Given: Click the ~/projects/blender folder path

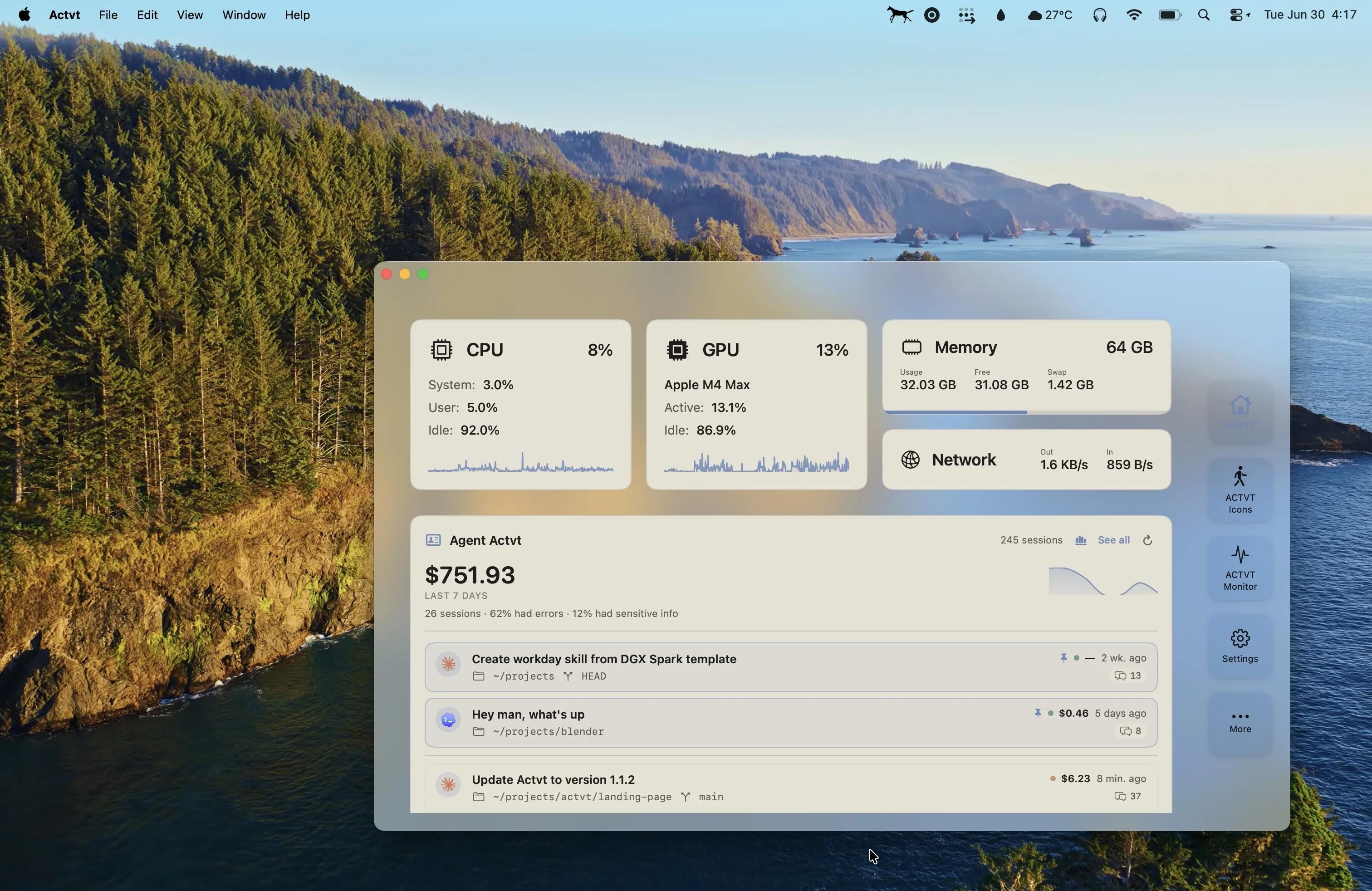Looking at the screenshot, I should click(548, 731).
